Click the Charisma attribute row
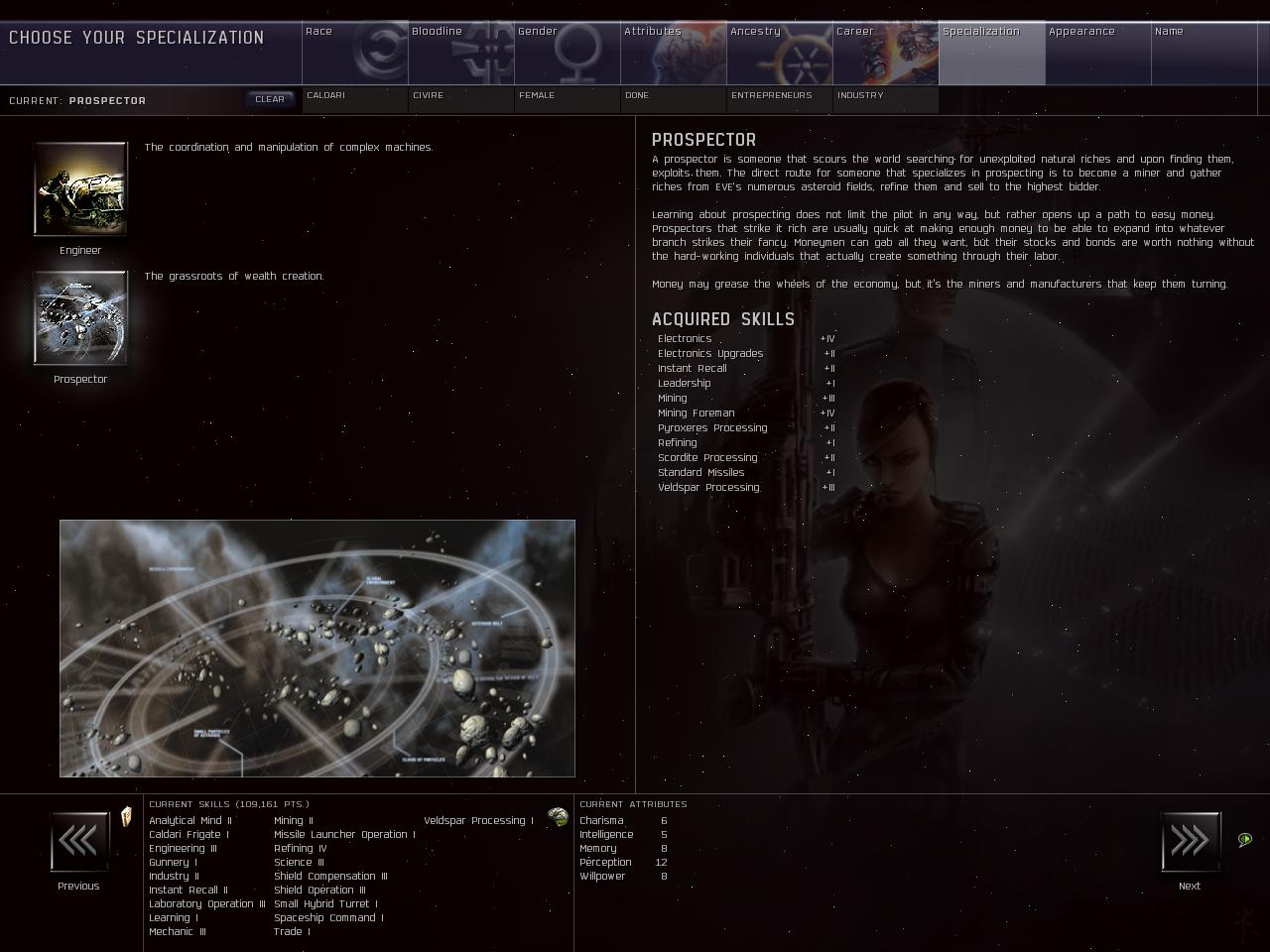The width and height of the screenshot is (1270, 952). pos(623,821)
